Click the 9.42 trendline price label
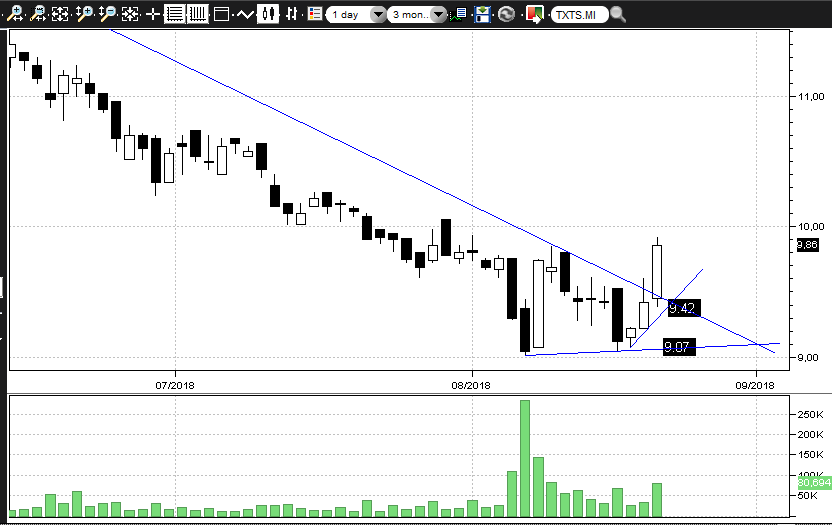This screenshot has width=832, height=525. [682, 308]
